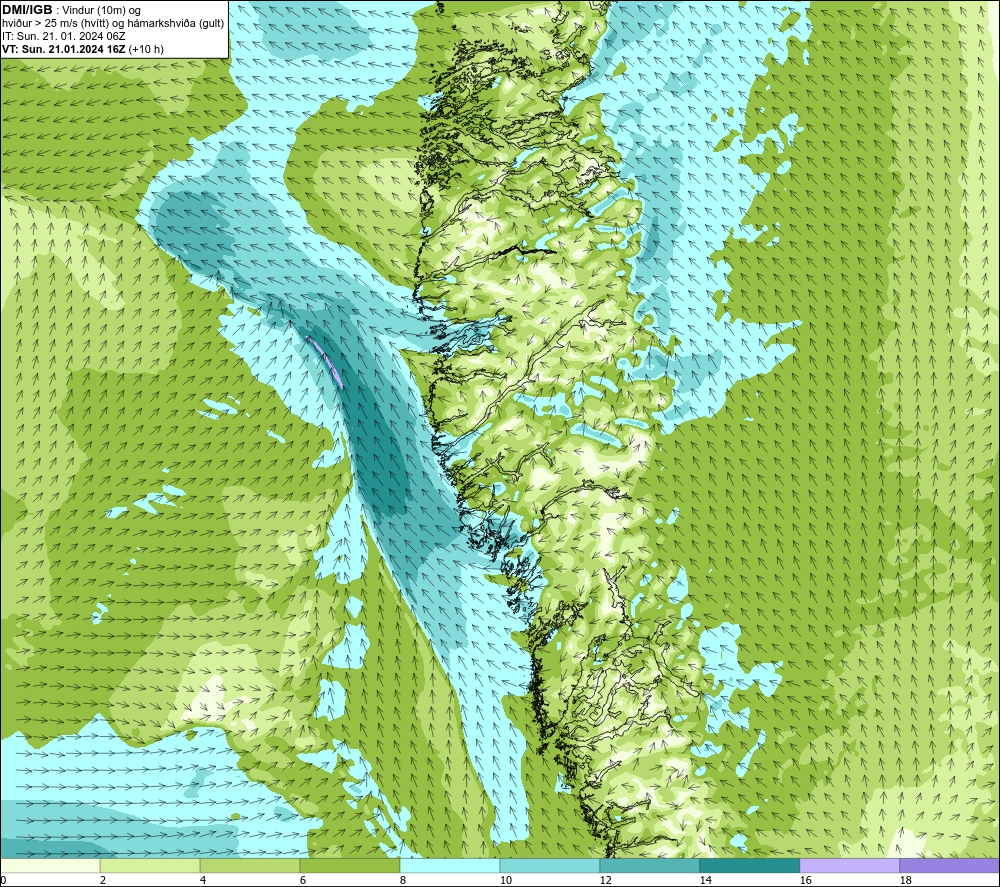The image size is (1000, 887).
Task: Click the 0–2 m/s palest legend swatch
Action: coord(50,866)
